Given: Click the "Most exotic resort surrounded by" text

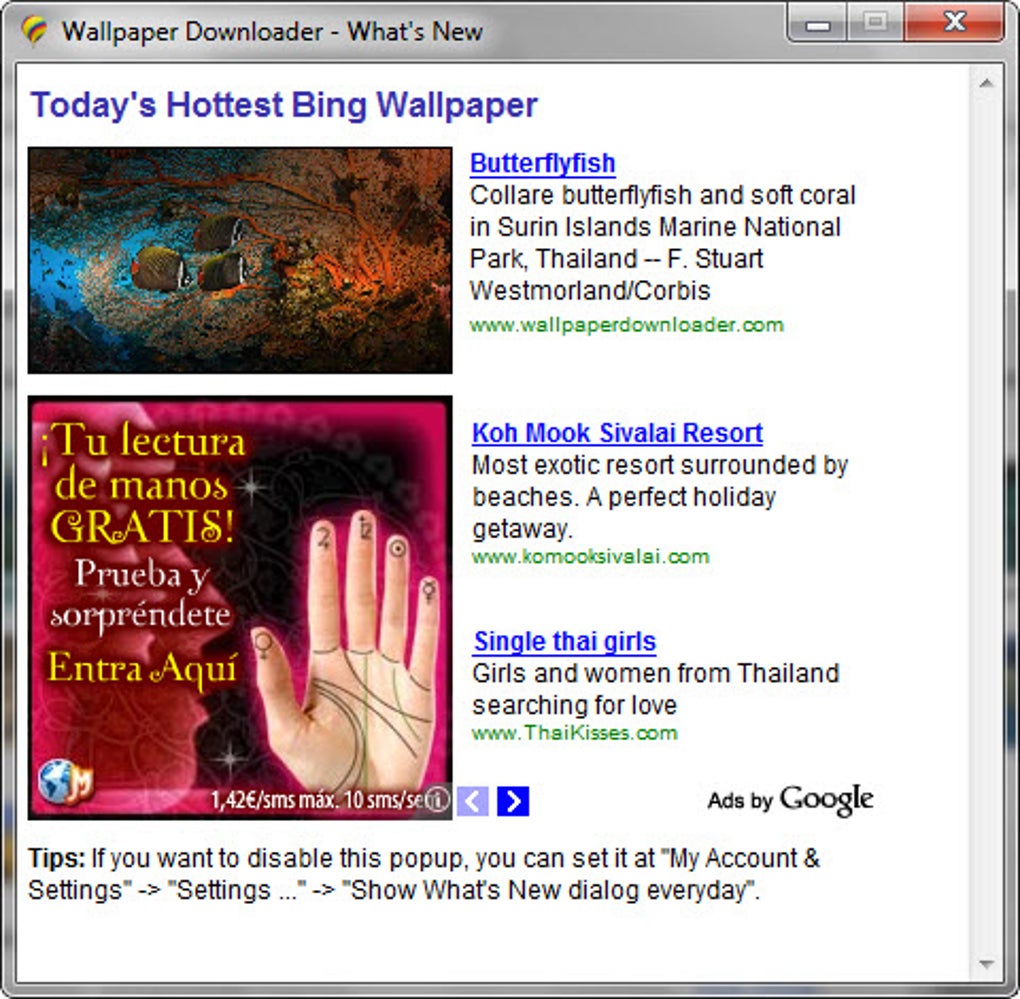Looking at the screenshot, I should tap(660, 466).
